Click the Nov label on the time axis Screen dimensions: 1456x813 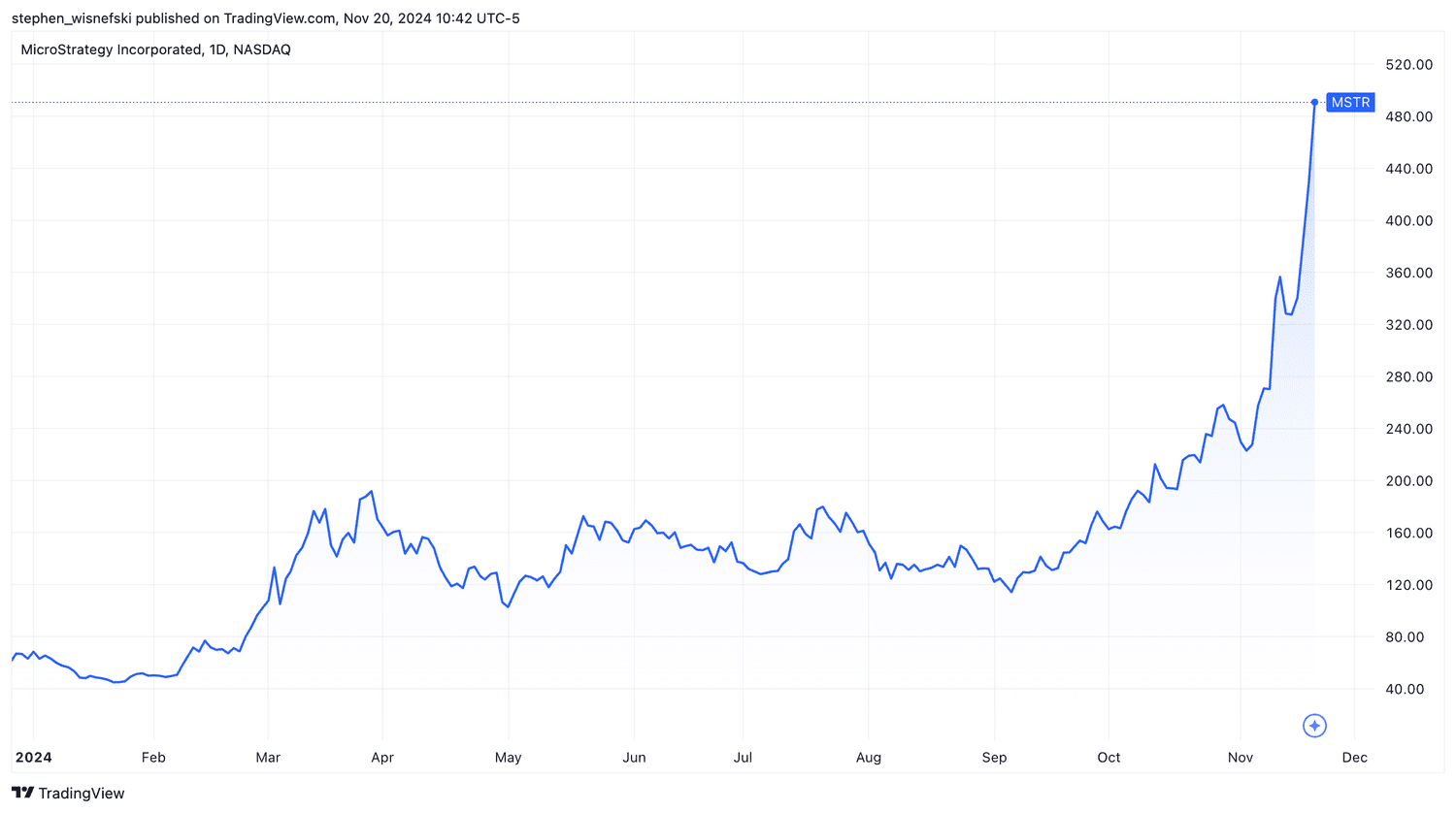(1241, 758)
